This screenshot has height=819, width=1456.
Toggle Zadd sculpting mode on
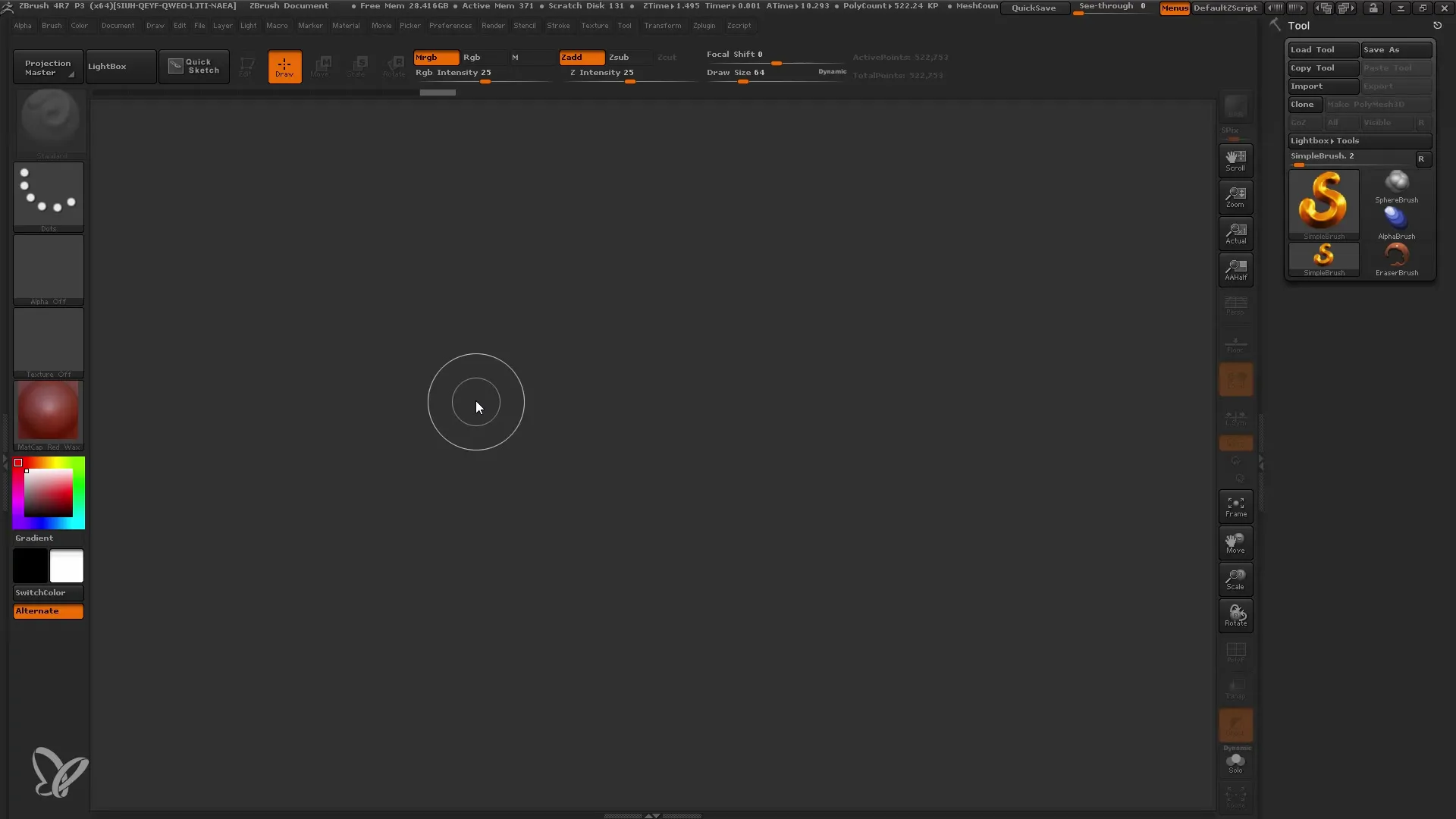(581, 57)
